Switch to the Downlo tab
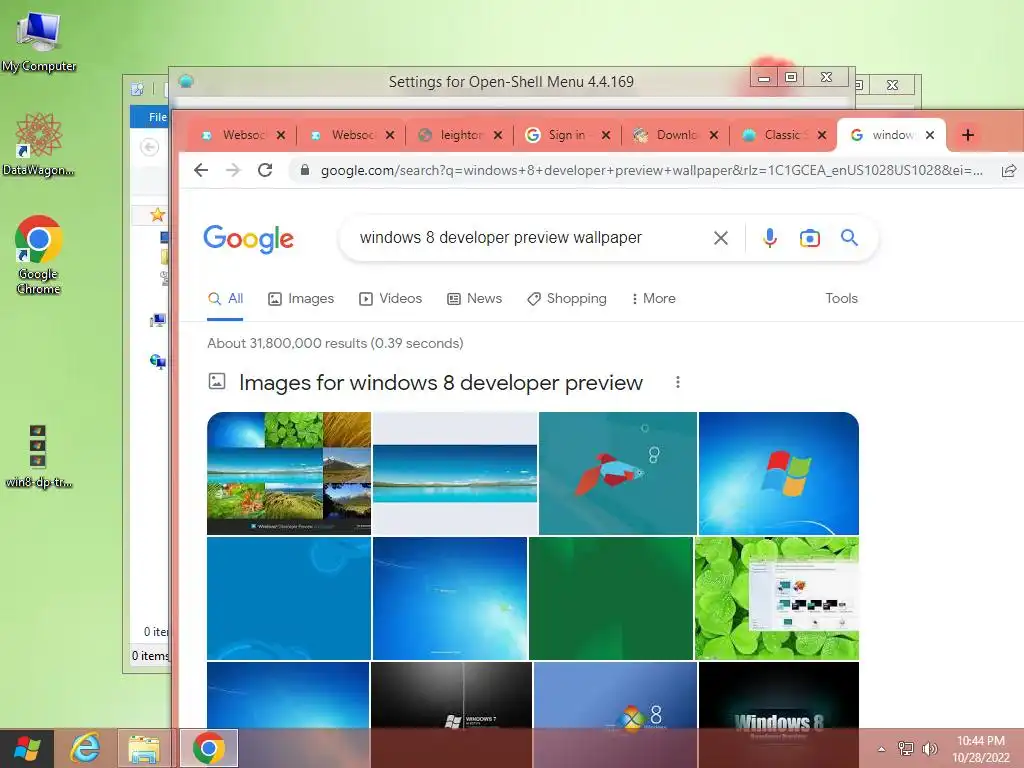 tap(675, 135)
